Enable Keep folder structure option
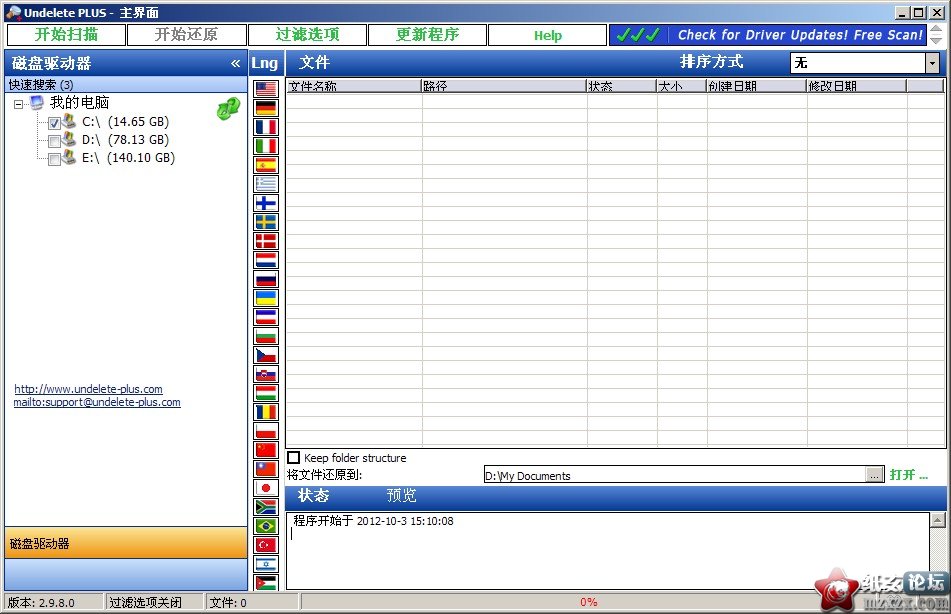 [294, 457]
